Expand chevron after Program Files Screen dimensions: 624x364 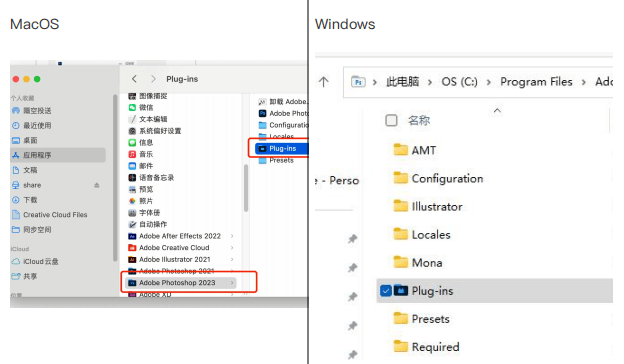584,82
